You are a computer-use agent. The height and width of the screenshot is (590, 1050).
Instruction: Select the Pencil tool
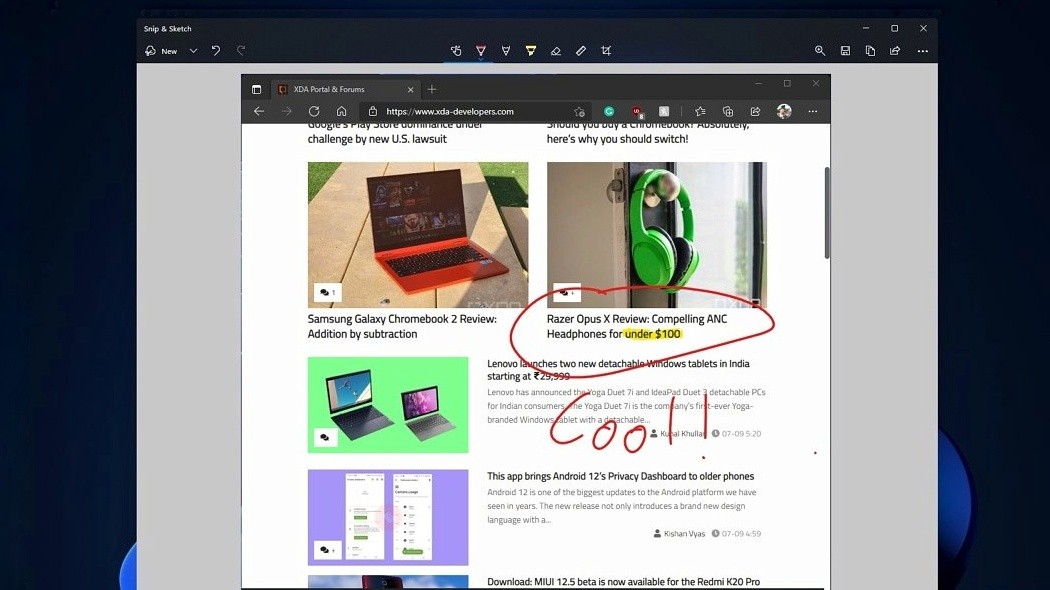(x=506, y=51)
